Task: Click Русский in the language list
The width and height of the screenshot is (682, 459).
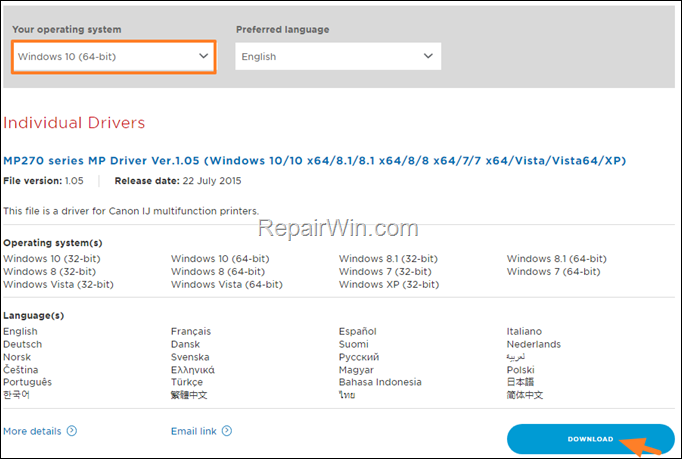Action: (359, 357)
